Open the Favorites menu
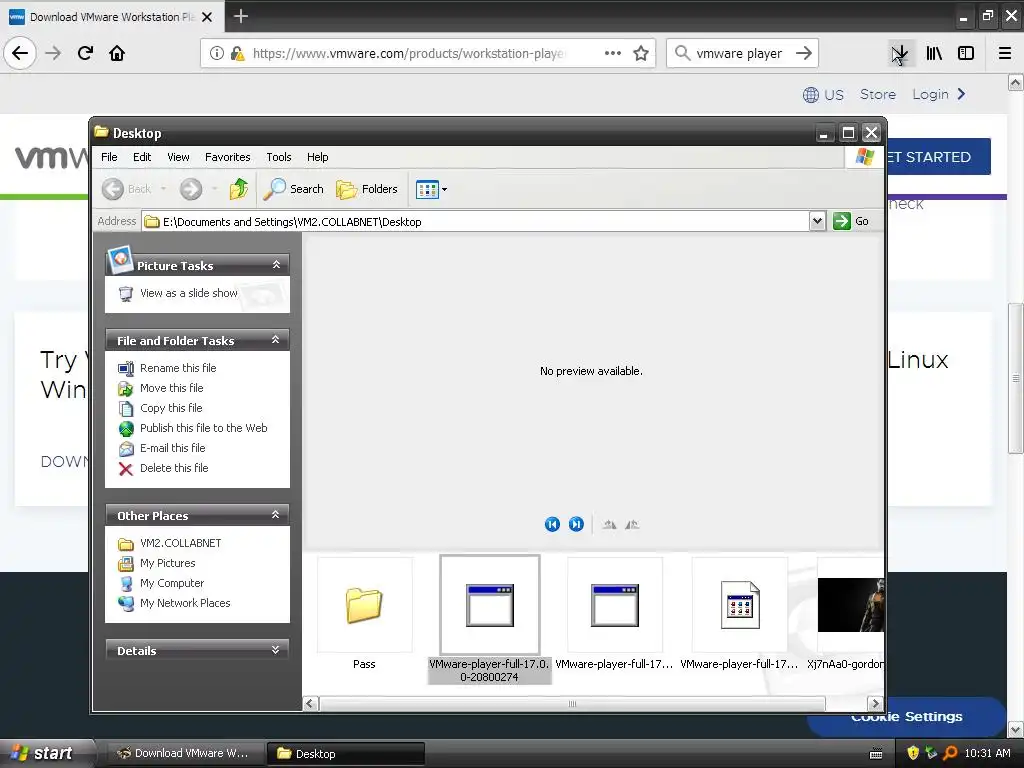This screenshot has height=768, width=1024. coord(227,157)
